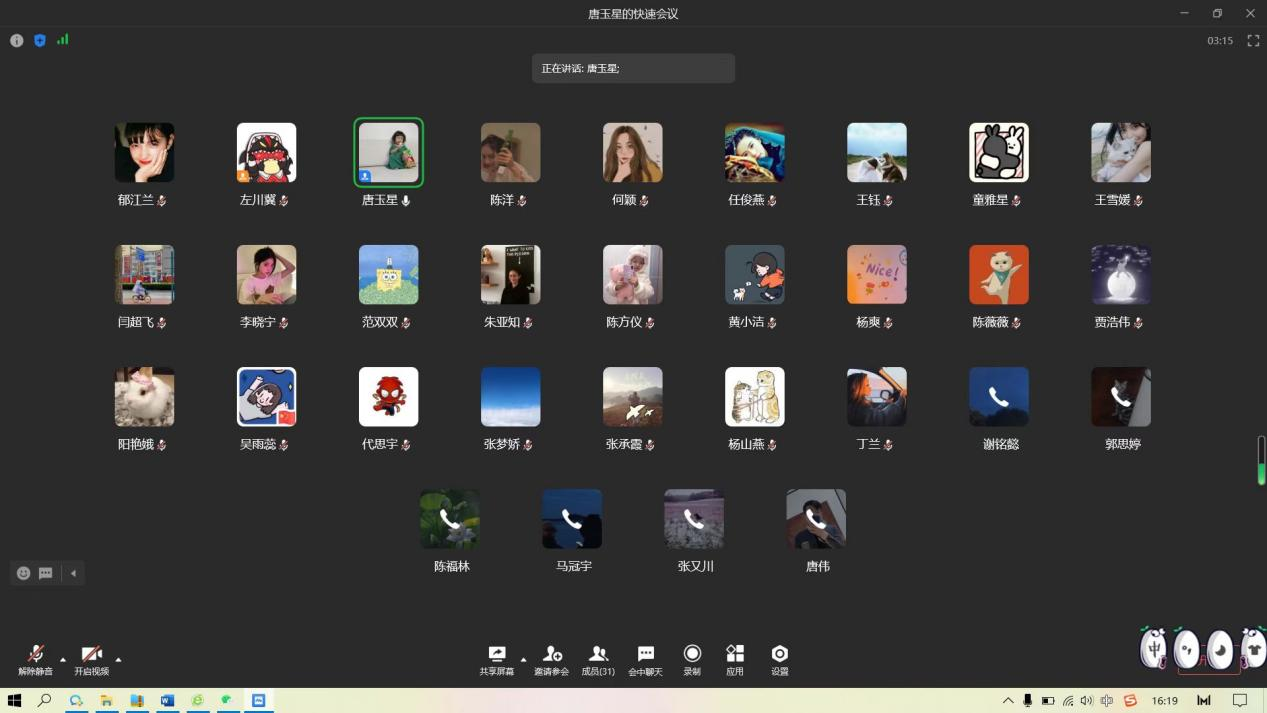Viewport: 1267px width, 713px height.
Task: Open the emoji reactions smiley icon
Action: (x=24, y=573)
